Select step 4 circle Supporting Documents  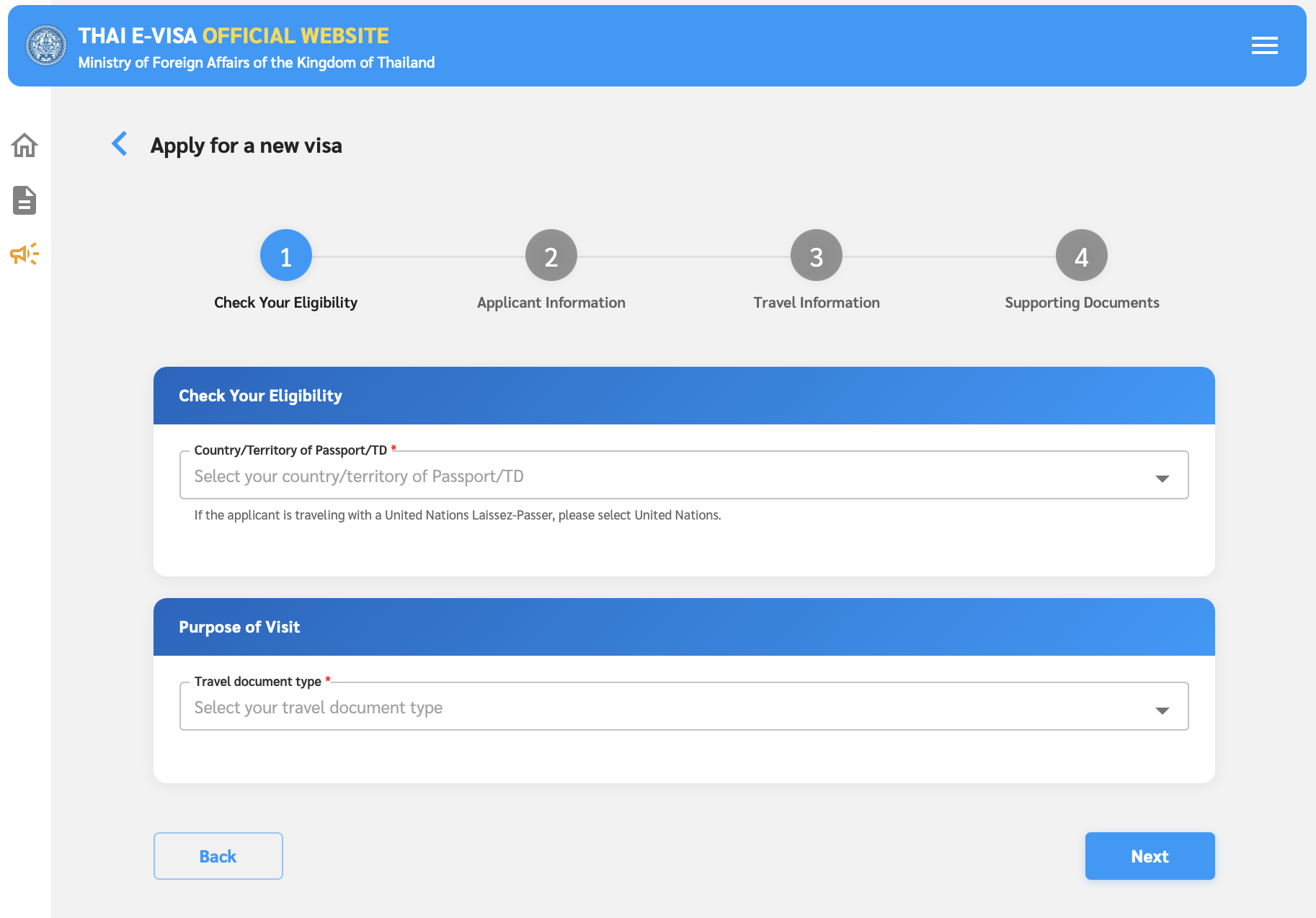[x=1082, y=255]
